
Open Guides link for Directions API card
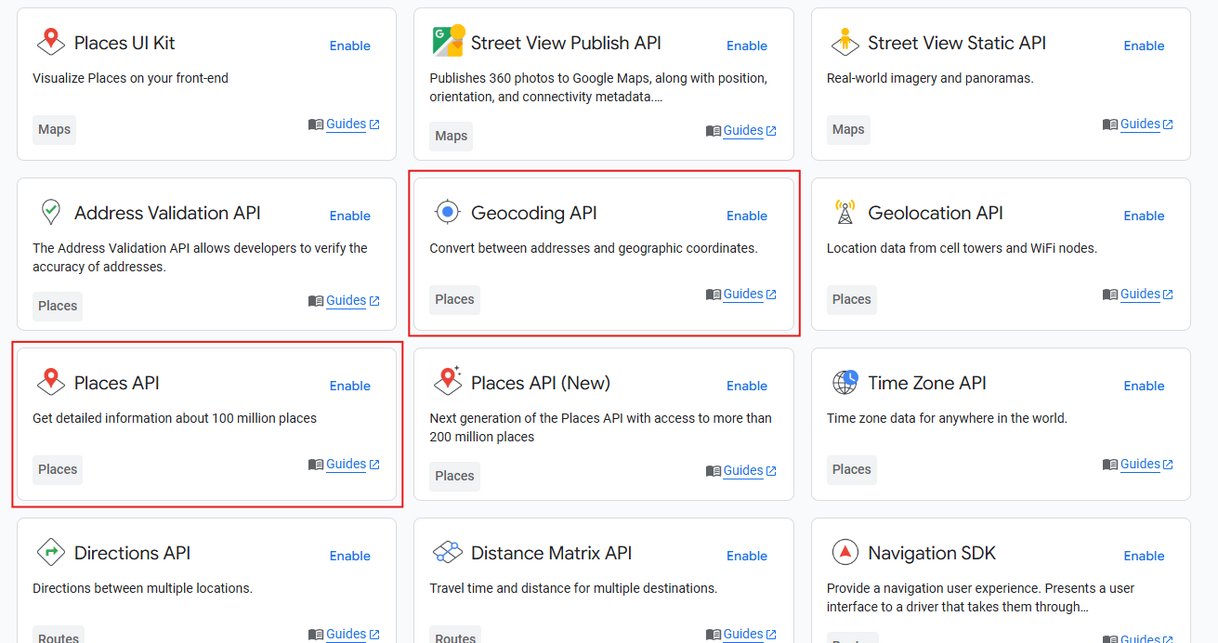(346, 634)
